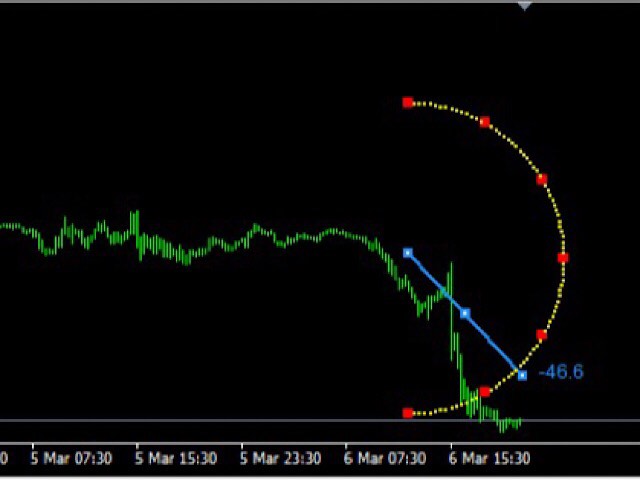The height and width of the screenshot is (480, 640).
Task: Select the topmost red arc anchor handle
Action: tap(408, 102)
